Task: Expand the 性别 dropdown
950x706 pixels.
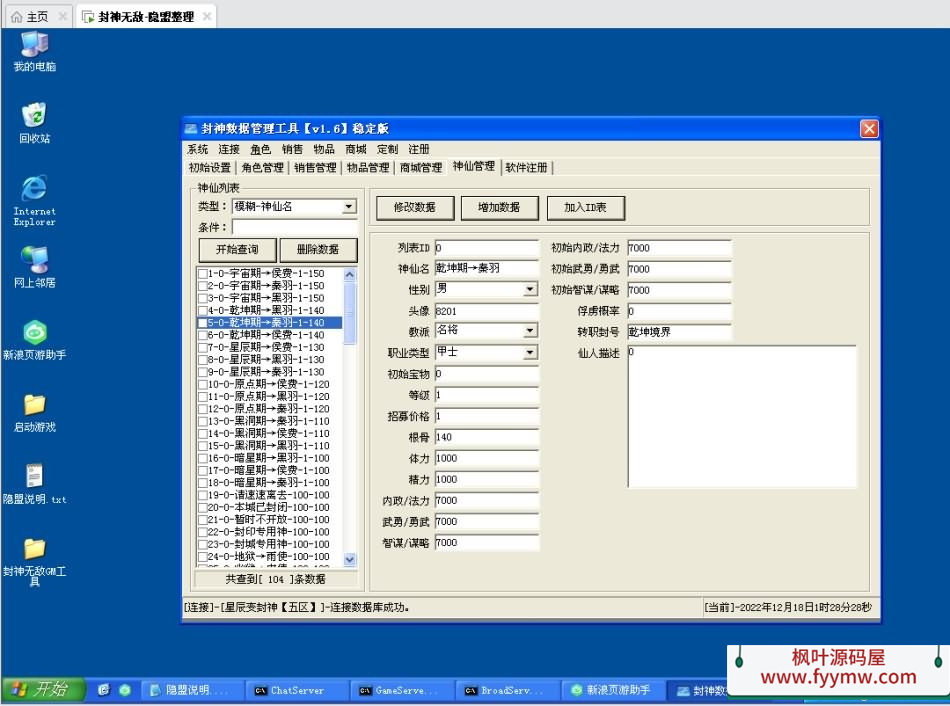Action: 531,289
